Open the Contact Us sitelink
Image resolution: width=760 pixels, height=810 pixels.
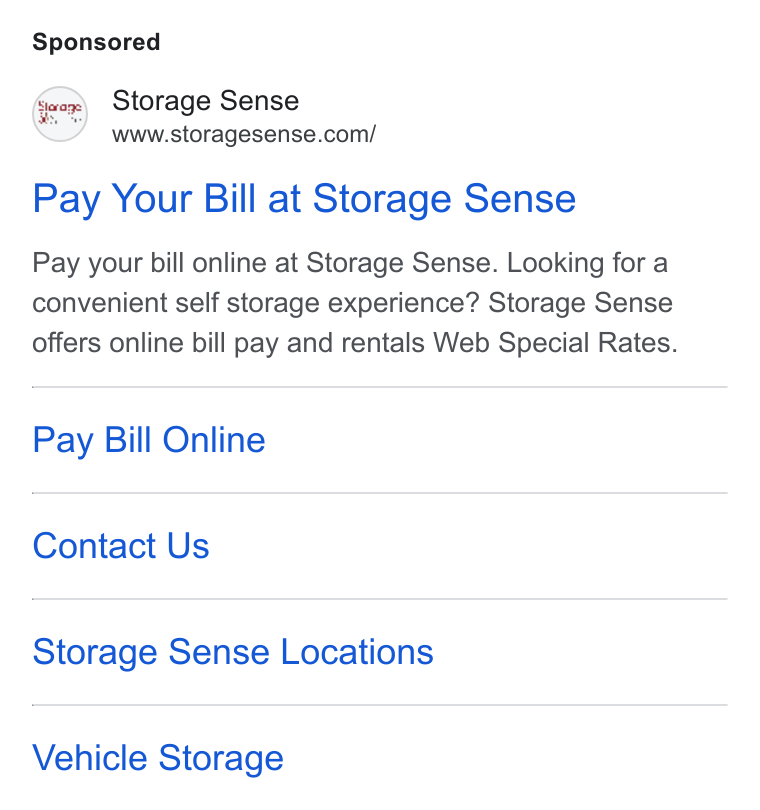tap(121, 546)
